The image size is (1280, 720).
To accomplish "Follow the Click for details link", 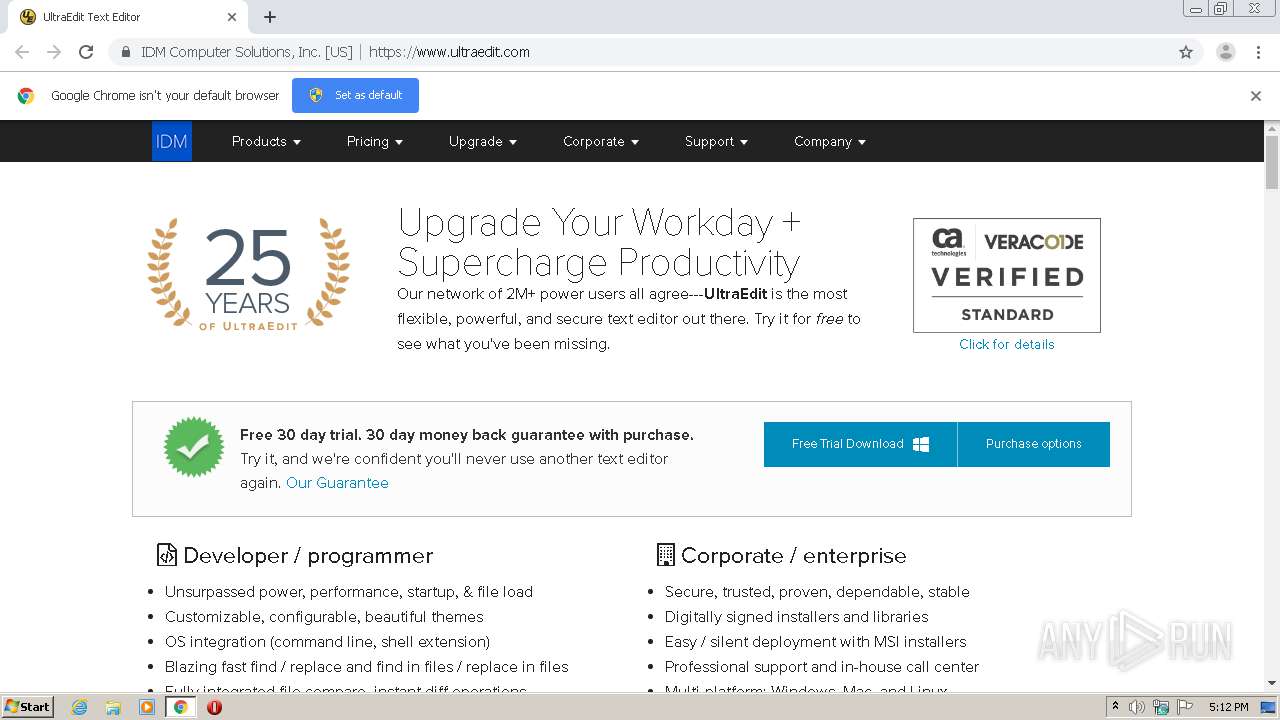I will [x=1006, y=344].
